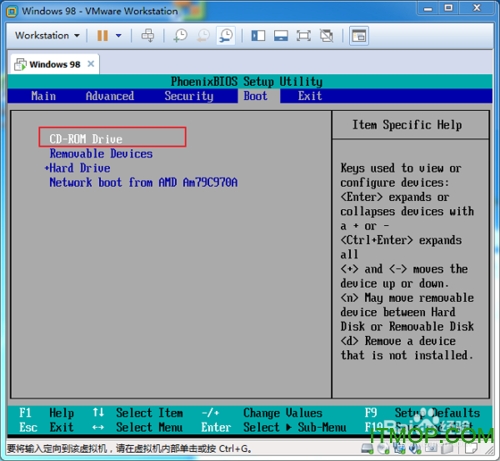The width and height of the screenshot is (500, 461).
Task: Click the network adapter status icon
Action: pos(399,449)
